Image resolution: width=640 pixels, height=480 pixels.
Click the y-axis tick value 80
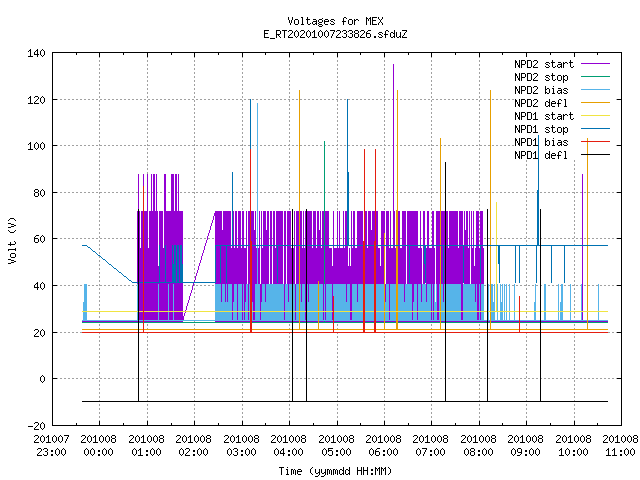point(39,193)
